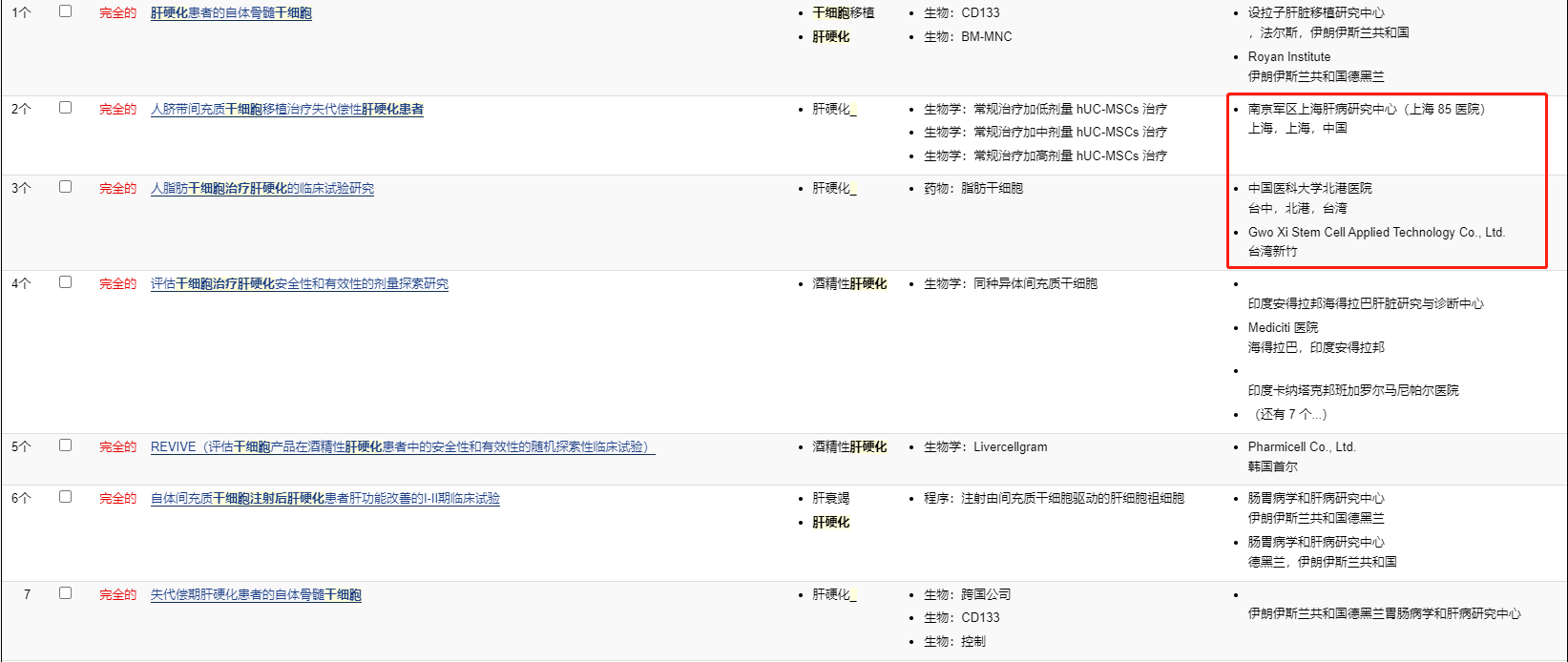Click Gwo Xi Stem Cell Applied Technology entry
Image resolution: width=1568 pixels, height=662 pixels.
pyautogui.click(x=1375, y=233)
